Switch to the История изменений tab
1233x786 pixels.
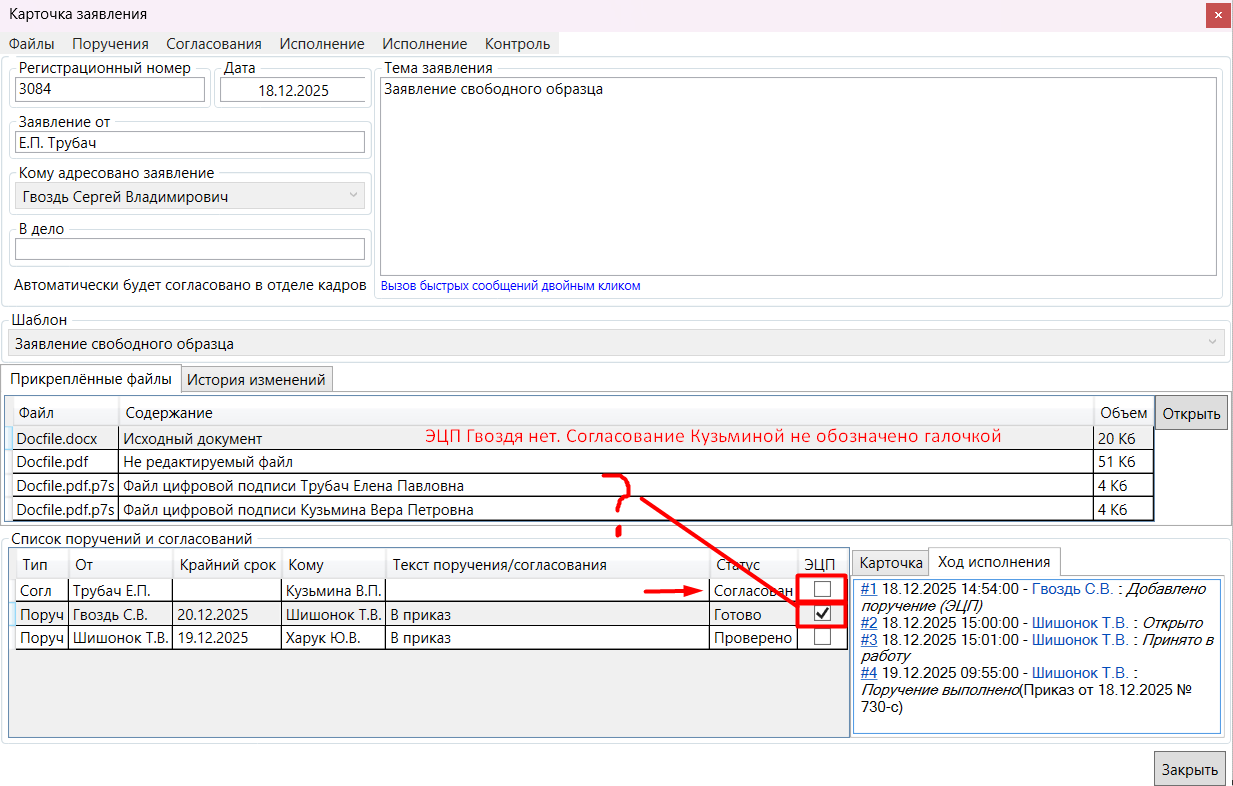pos(257,379)
